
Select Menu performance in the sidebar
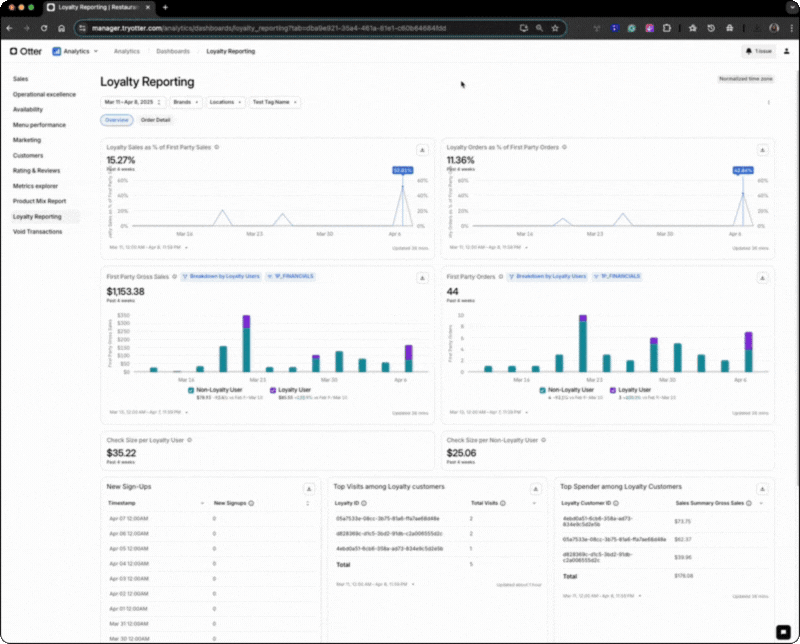click(x=39, y=125)
